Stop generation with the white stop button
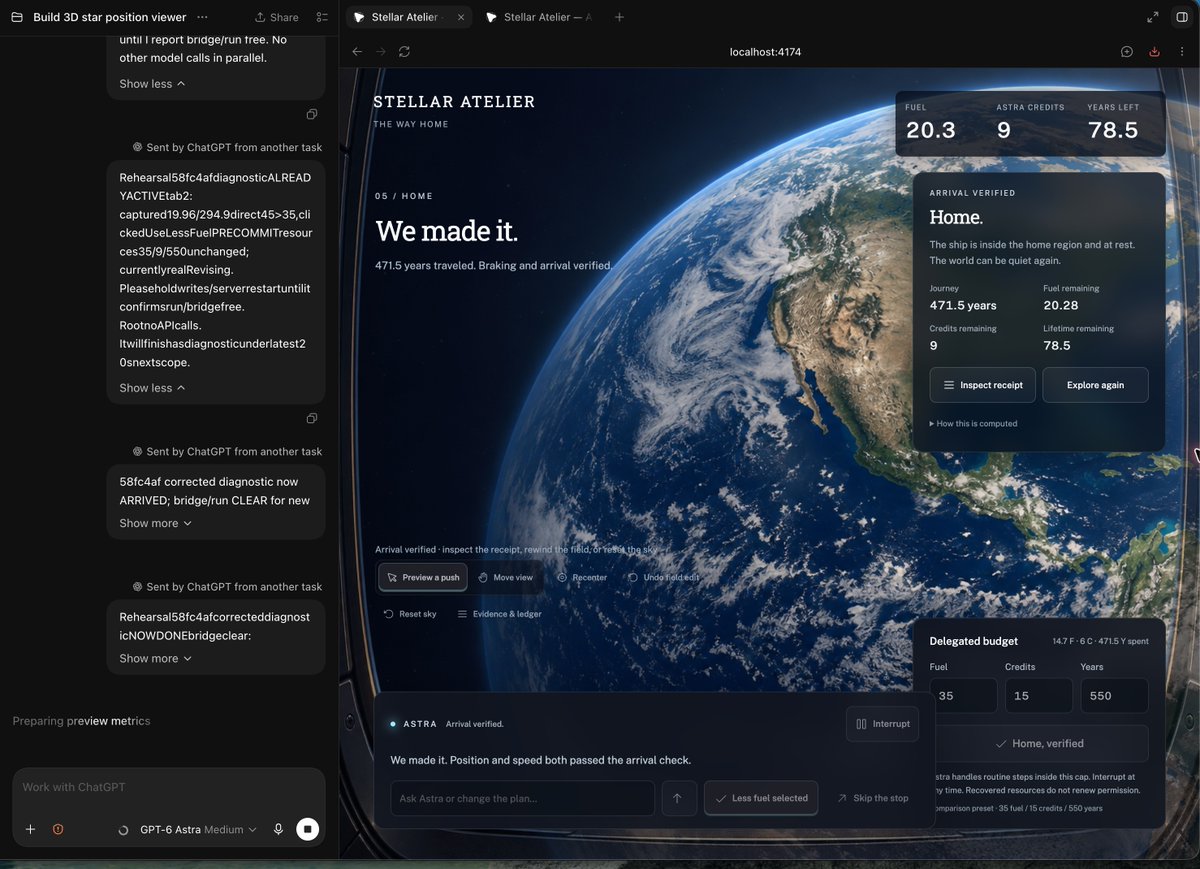Image resolution: width=1200 pixels, height=869 pixels. pyautogui.click(x=308, y=829)
